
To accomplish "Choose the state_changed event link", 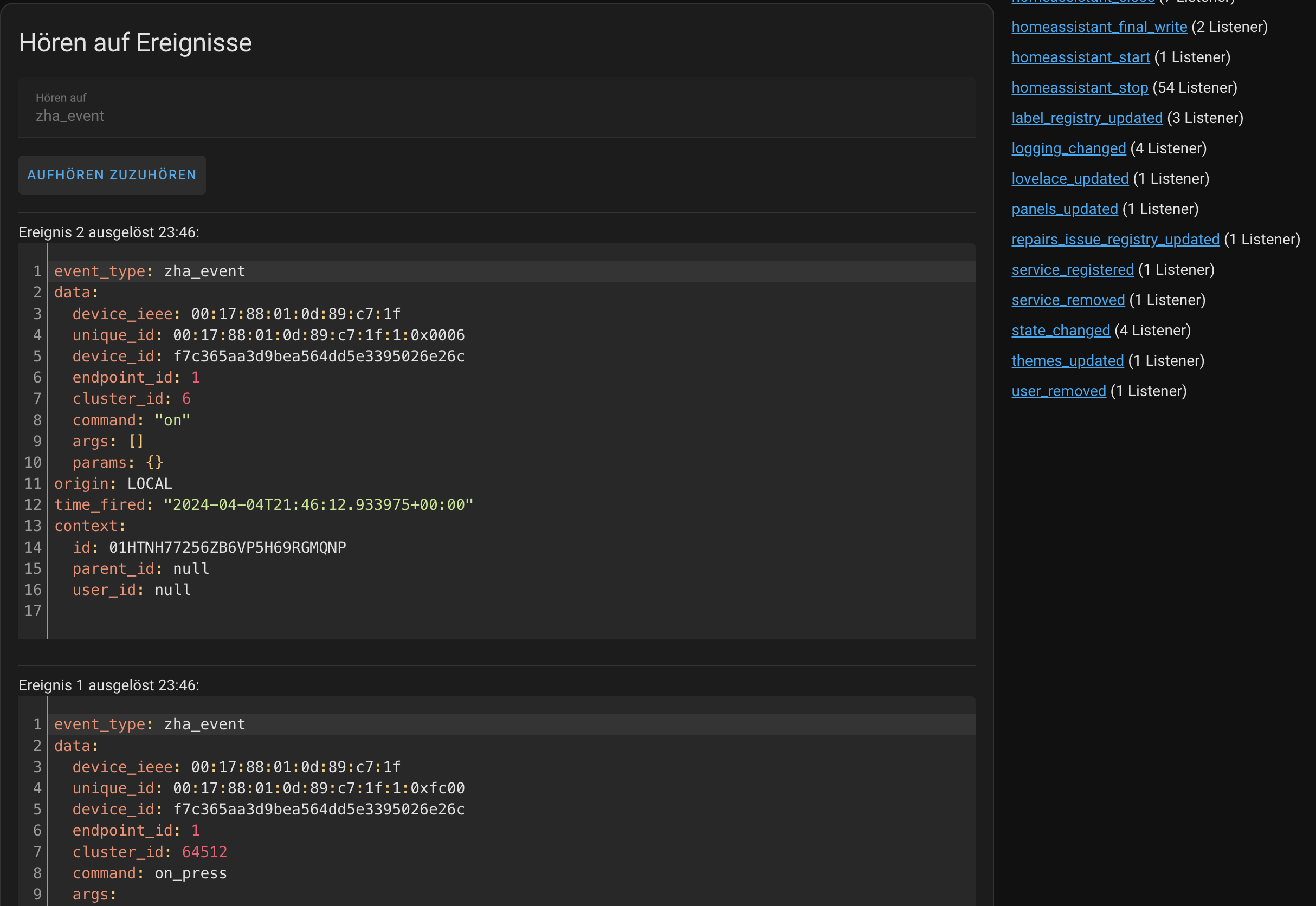I will [1060, 331].
